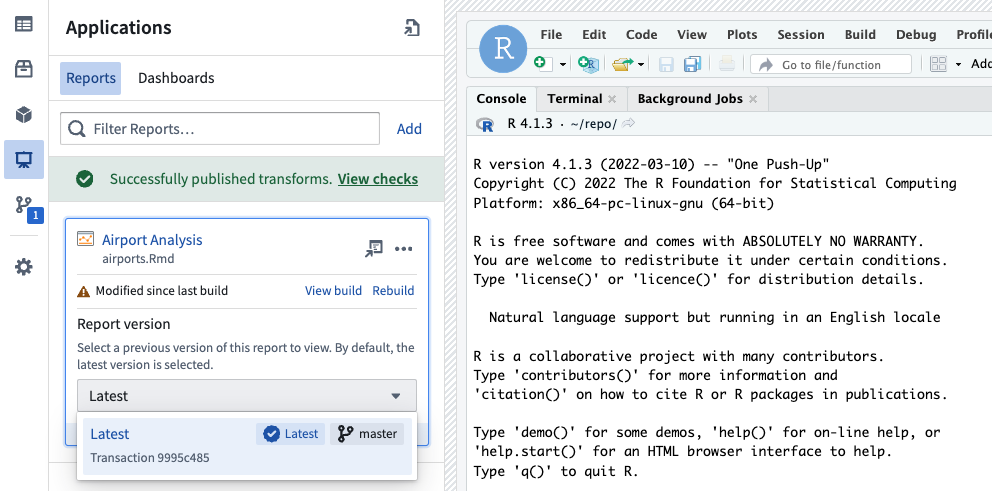Image resolution: width=992 pixels, height=491 pixels.
Task: Switch to the Console tab
Action: coord(501,99)
